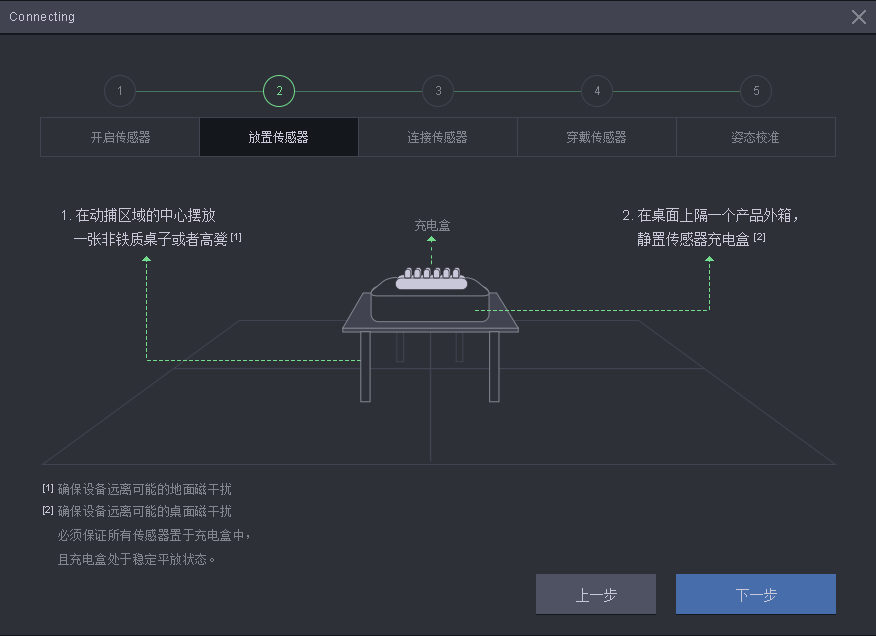Open the 姿态校准 tab

756,137
